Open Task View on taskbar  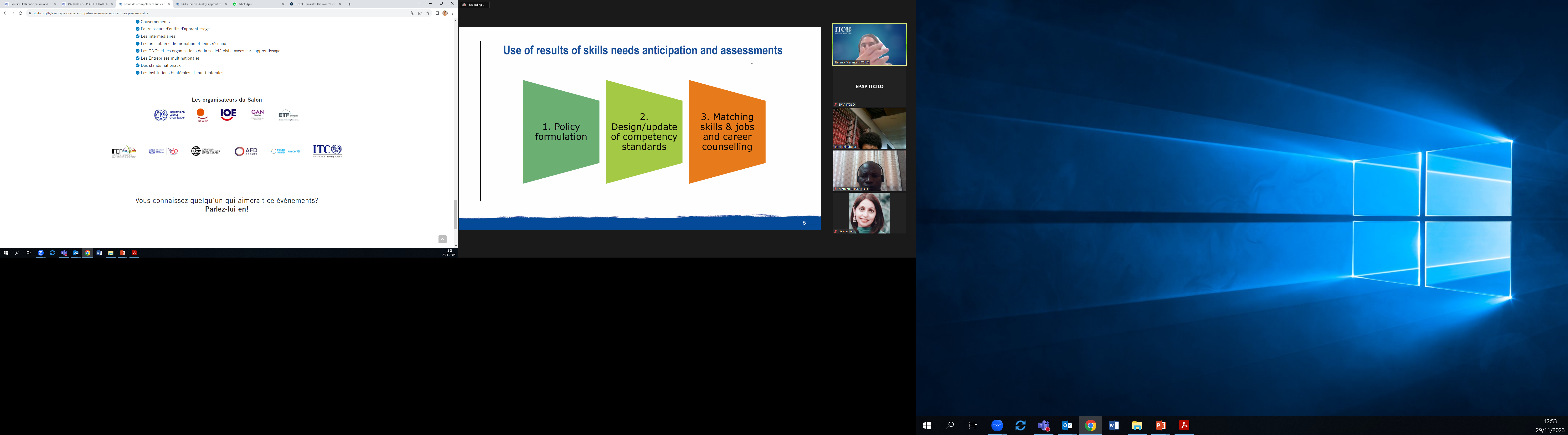pos(973,425)
